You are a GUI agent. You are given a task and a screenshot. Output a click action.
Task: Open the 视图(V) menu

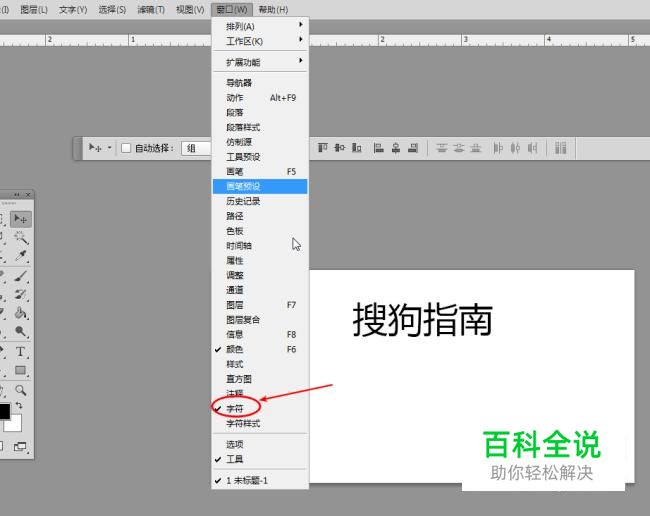[190, 10]
